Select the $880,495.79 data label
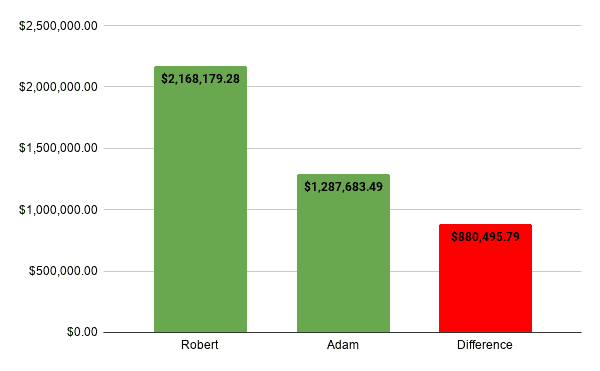 point(485,237)
